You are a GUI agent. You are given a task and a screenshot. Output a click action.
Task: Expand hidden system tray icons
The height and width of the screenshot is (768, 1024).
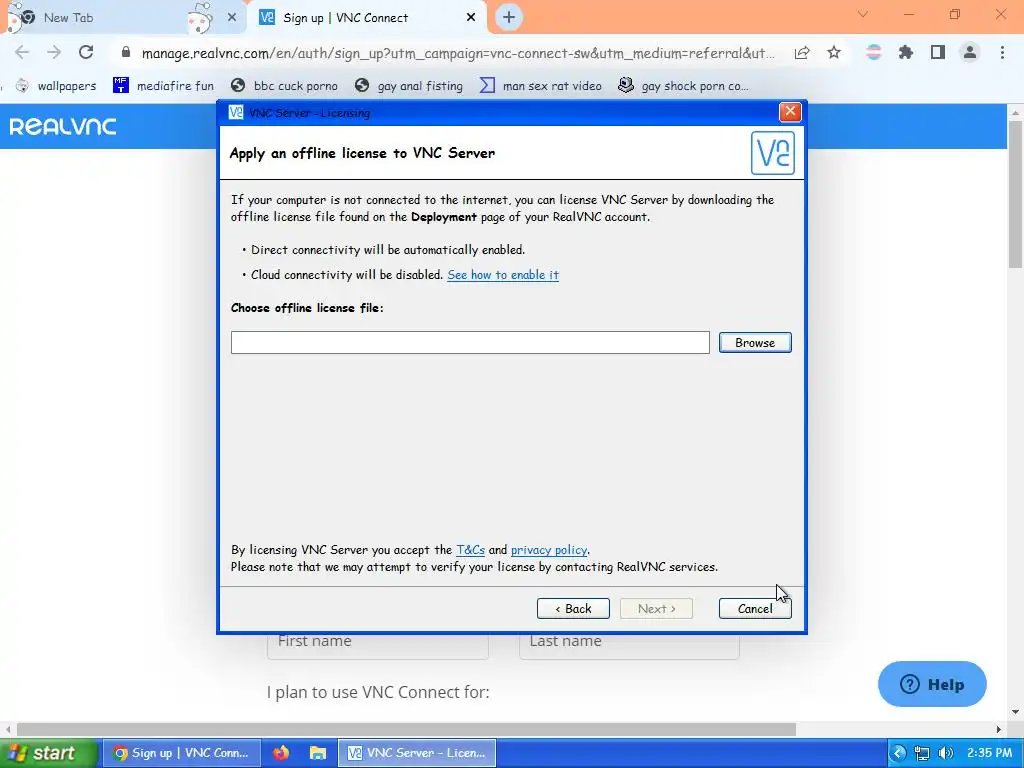click(x=899, y=753)
